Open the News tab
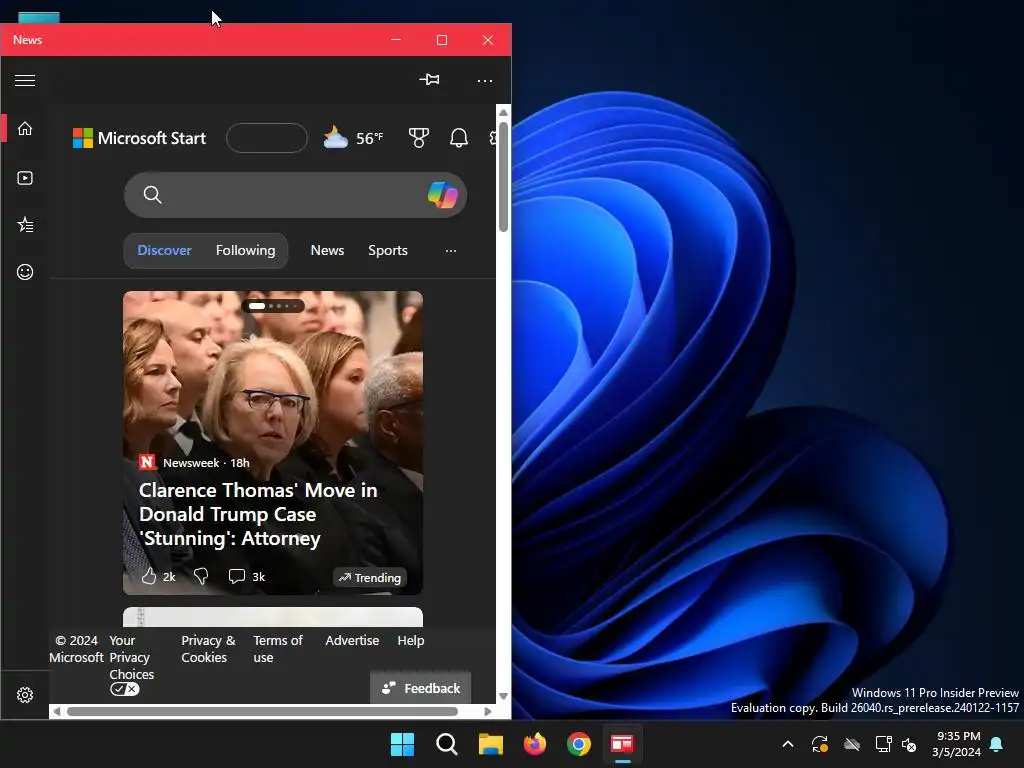 [327, 250]
